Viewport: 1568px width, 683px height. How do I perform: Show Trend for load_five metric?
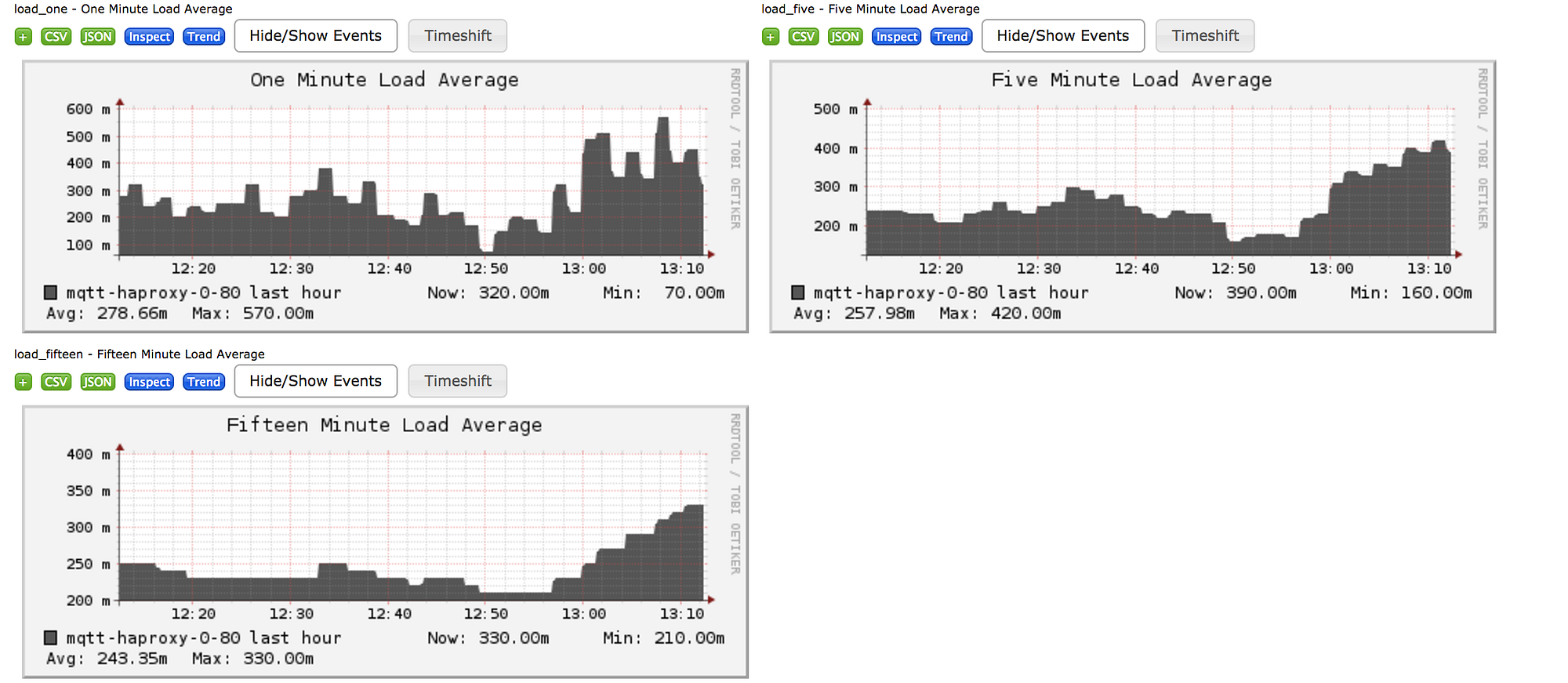click(951, 36)
